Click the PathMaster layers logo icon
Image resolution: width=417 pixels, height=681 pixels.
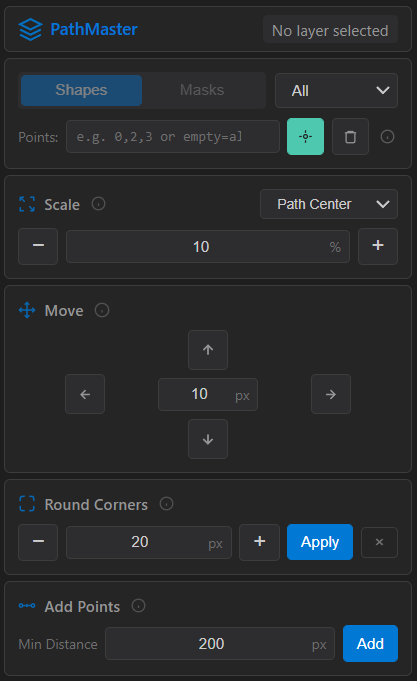point(30,30)
